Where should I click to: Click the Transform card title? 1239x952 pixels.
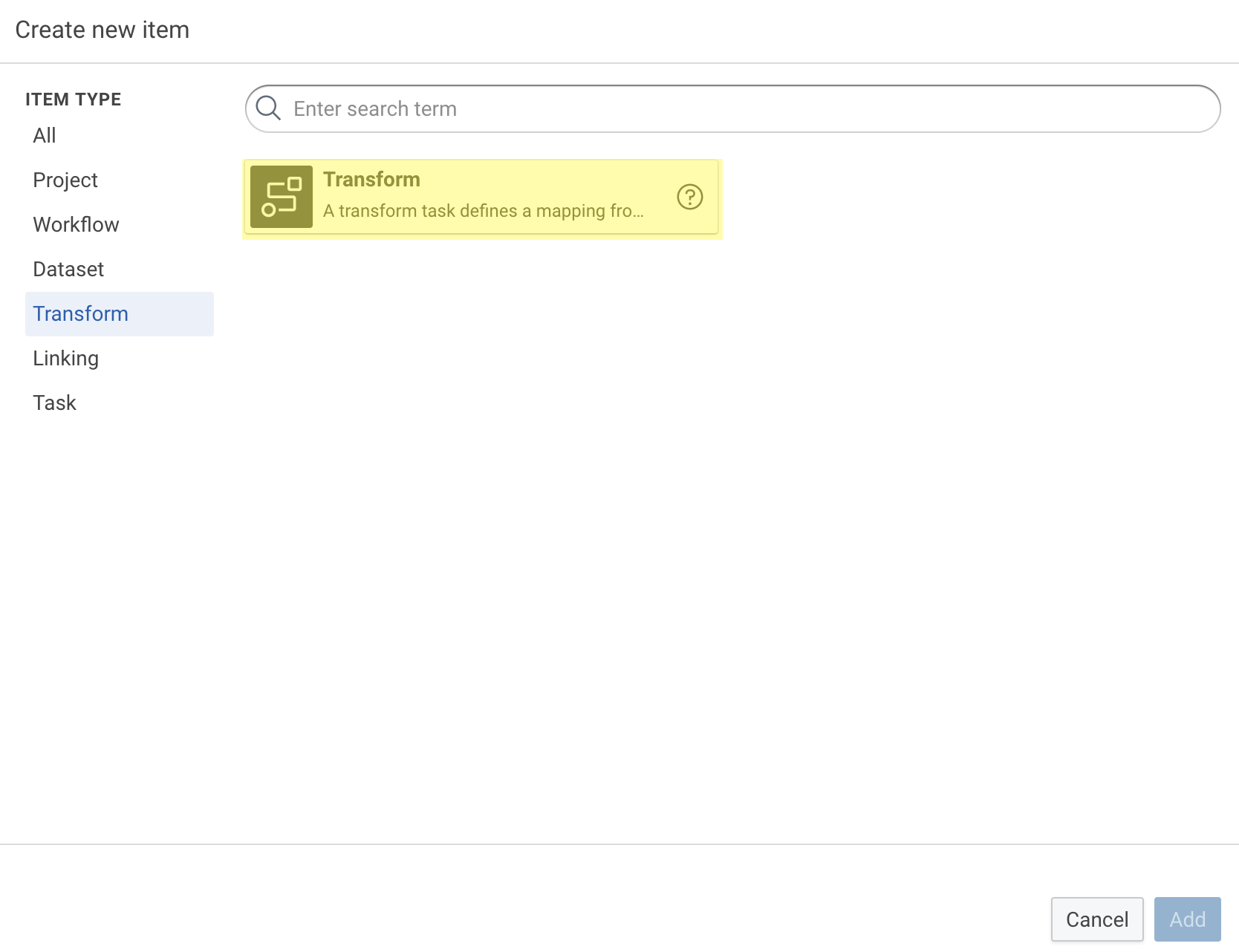tap(371, 180)
